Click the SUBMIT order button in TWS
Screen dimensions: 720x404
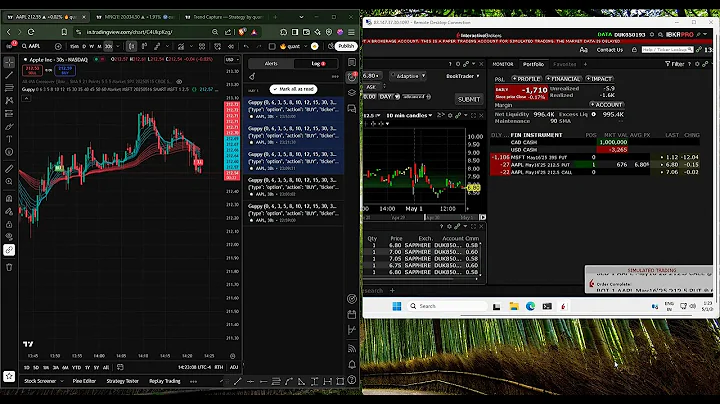pos(469,99)
